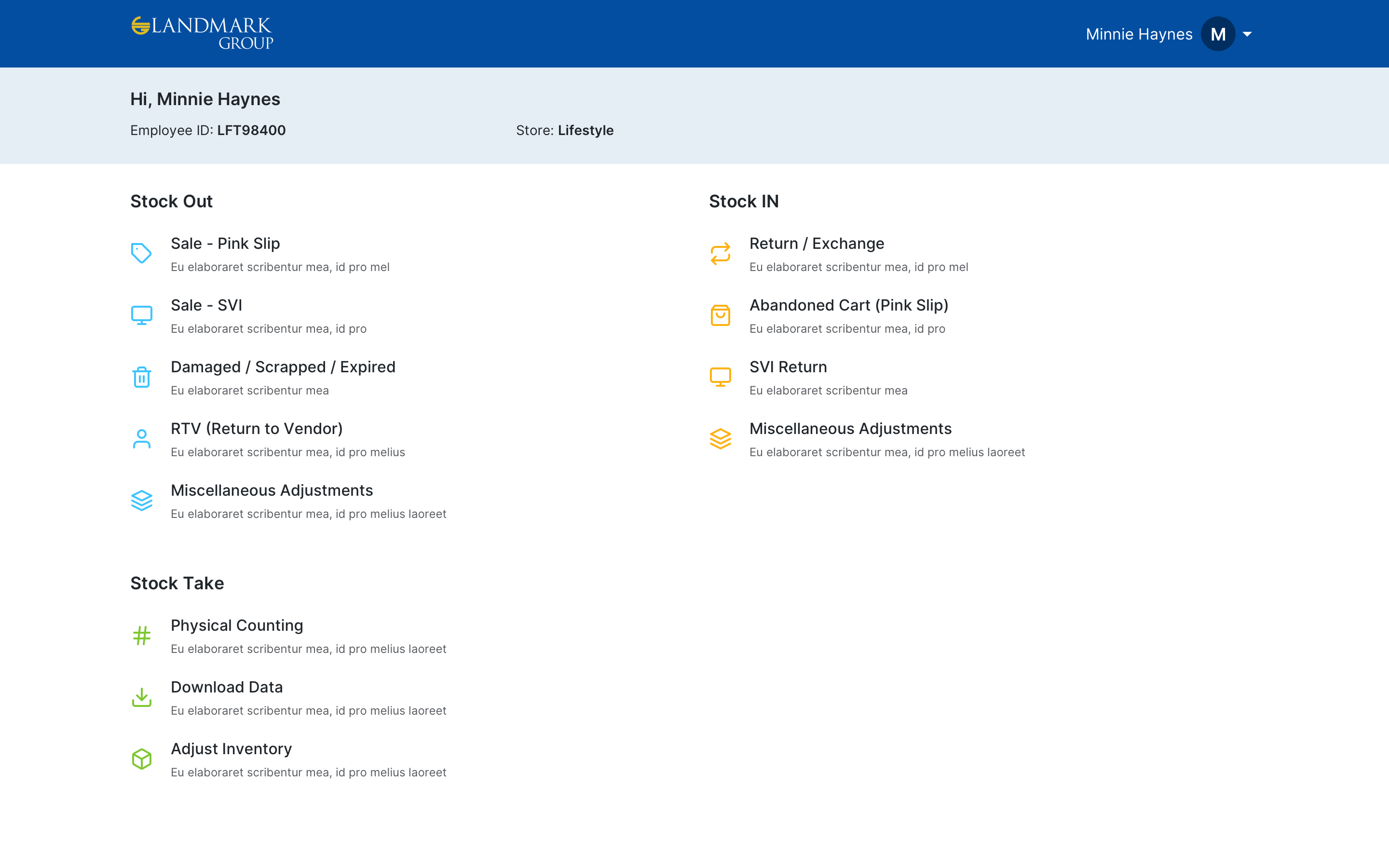Click the green cube icon for Adjust Inventory

tap(141, 759)
